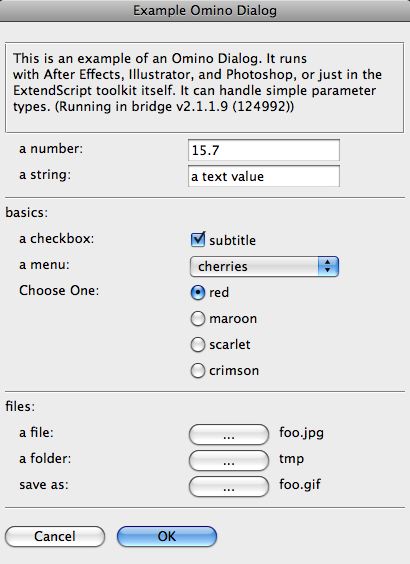This screenshot has width=410, height=564.
Task: Click the string field containing a text value
Action: coord(264,176)
